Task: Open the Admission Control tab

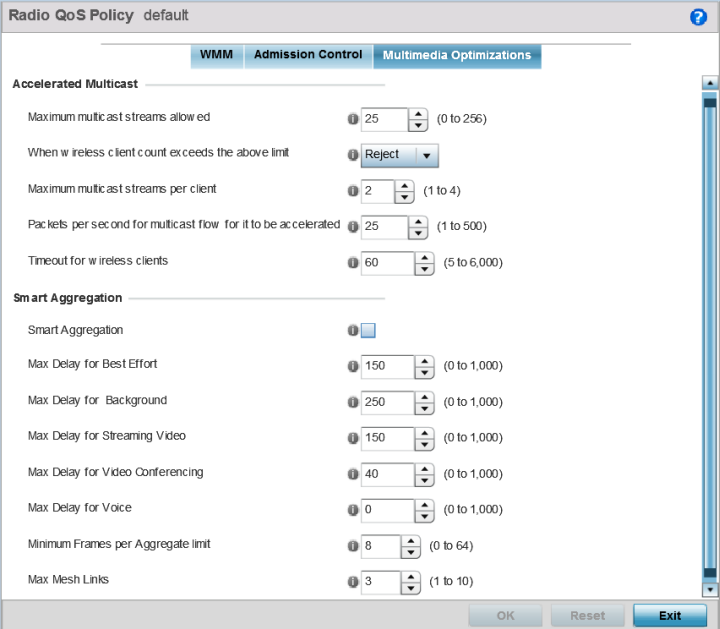Action: pos(308,55)
